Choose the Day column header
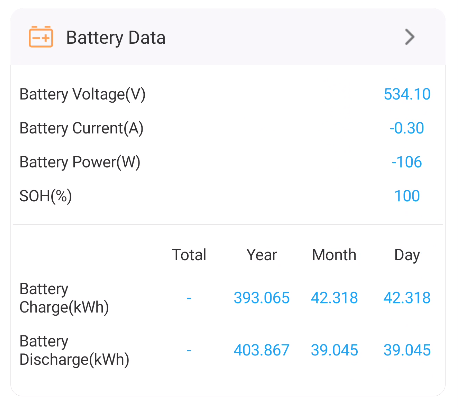The image size is (458, 408). [407, 255]
